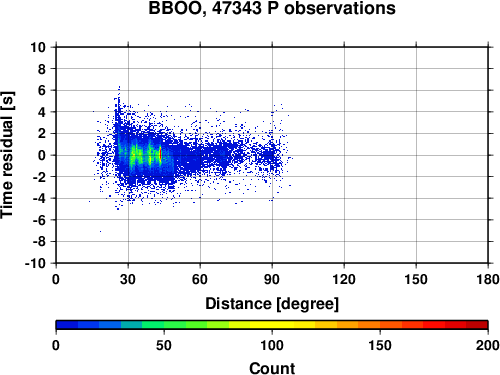The height and width of the screenshot is (375, 500).
Task: Click the Count label below the colorbar
Action: click(x=272, y=368)
